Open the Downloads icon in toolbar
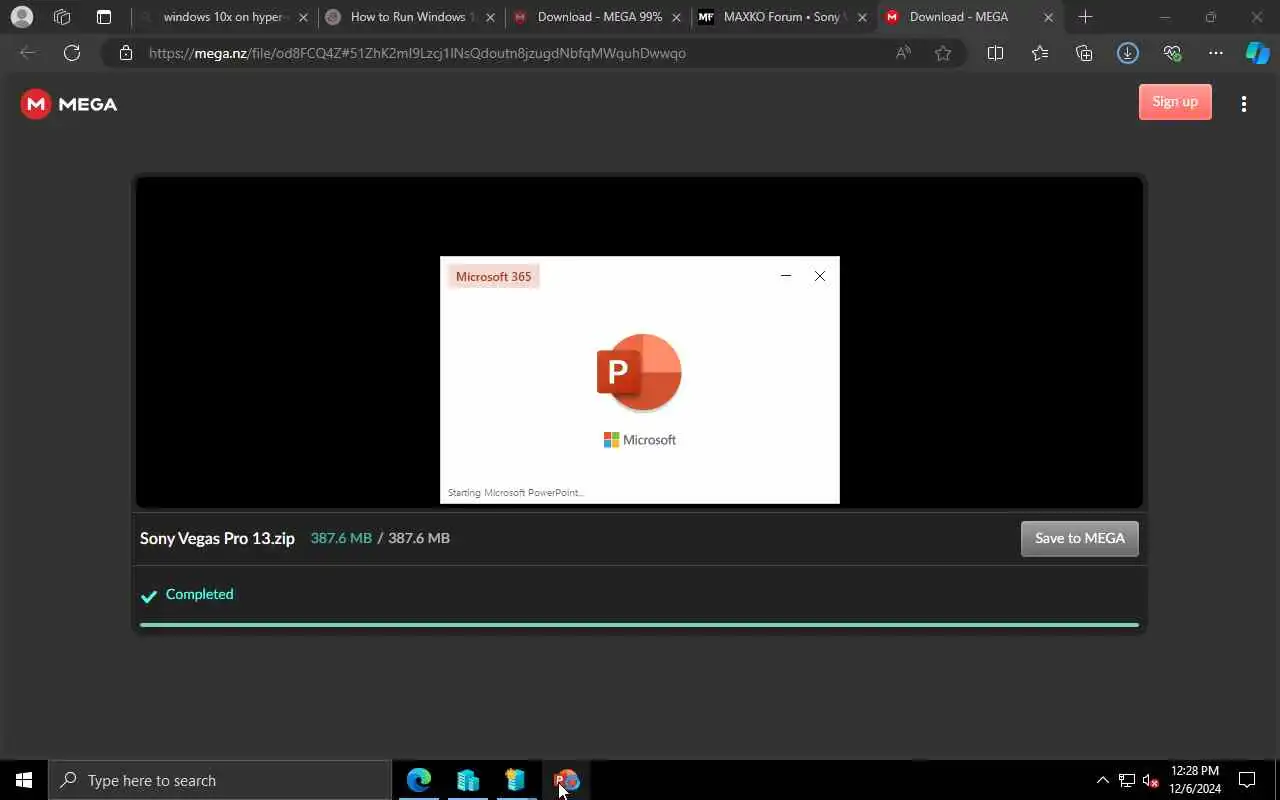1280x800 pixels. pos(1128,53)
